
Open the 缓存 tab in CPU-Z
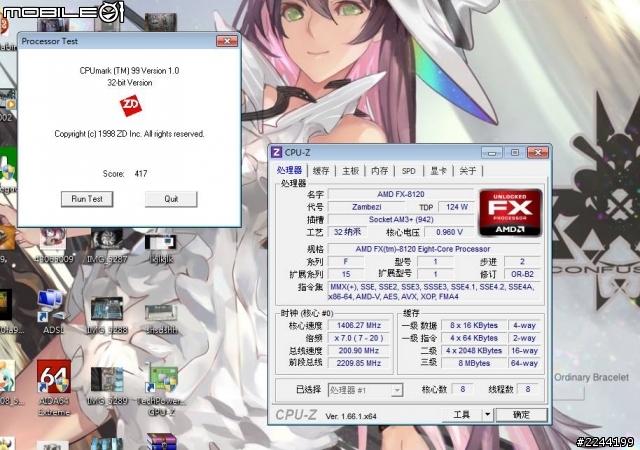click(321, 171)
